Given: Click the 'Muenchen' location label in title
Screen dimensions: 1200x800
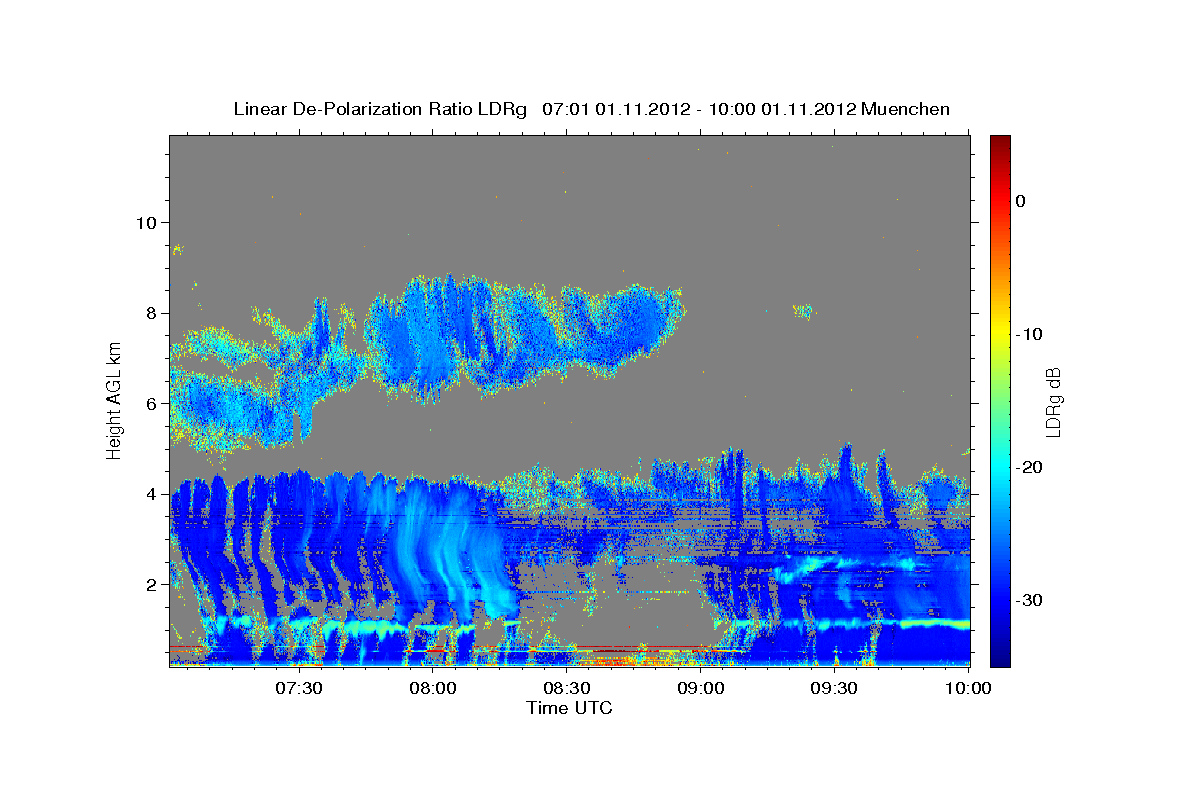Looking at the screenshot, I should pos(907,109).
